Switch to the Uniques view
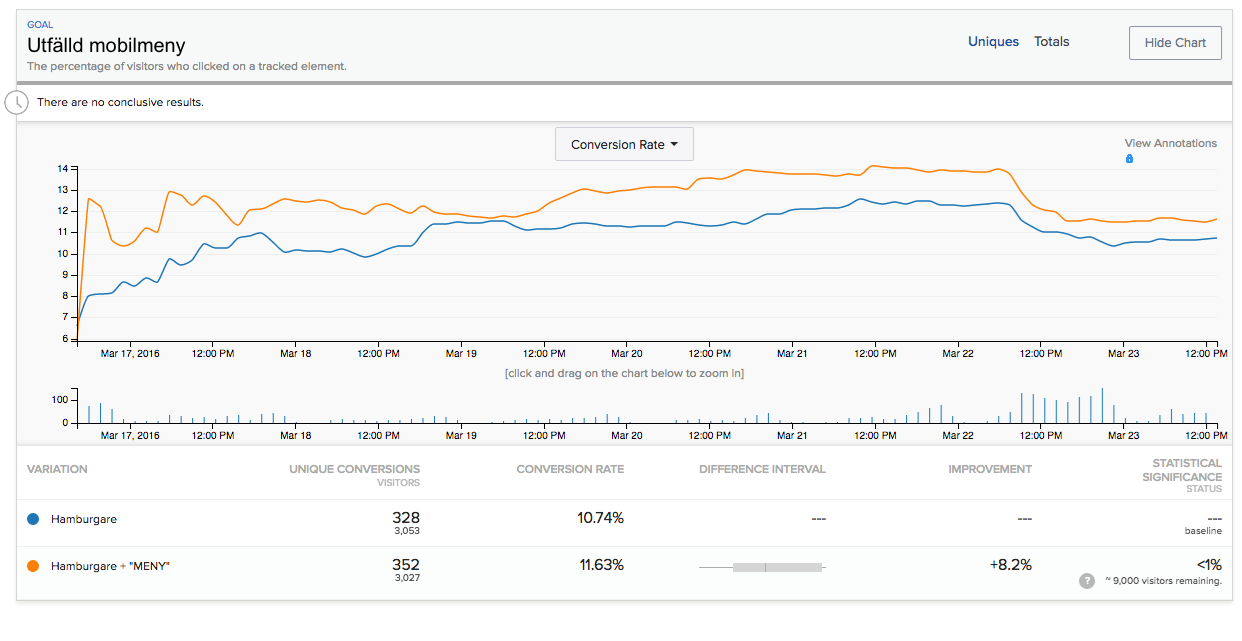This screenshot has height=641, width=1242. point(993,42)
